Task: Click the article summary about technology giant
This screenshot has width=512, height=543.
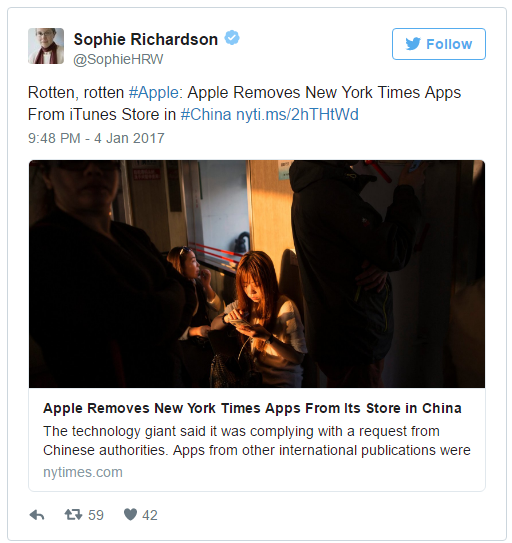Action: pos(257,441)
